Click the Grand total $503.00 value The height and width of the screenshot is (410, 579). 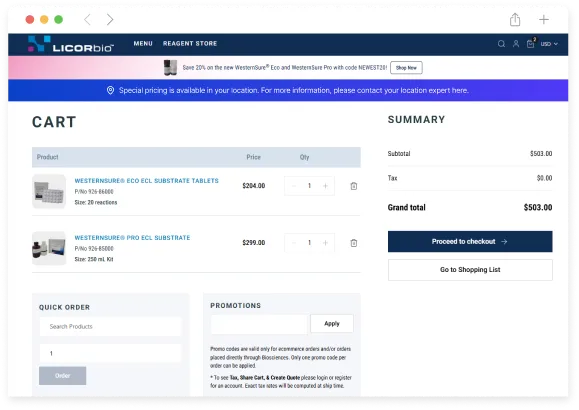[538, 208]
